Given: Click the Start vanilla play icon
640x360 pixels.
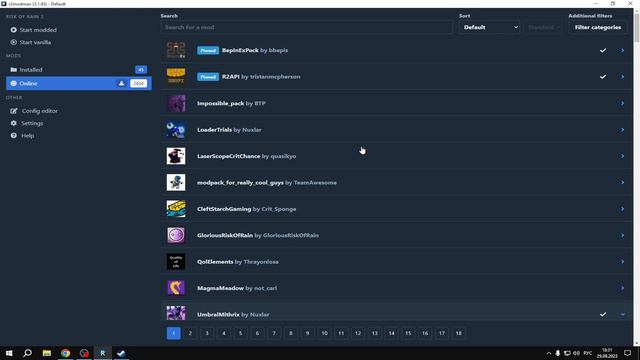Looking at the screenshot, I should pyautogui.click(x=13, y=42).
